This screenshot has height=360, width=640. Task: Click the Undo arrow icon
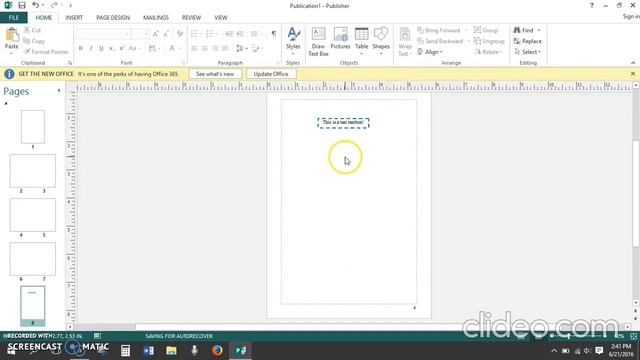pos(36,5)
